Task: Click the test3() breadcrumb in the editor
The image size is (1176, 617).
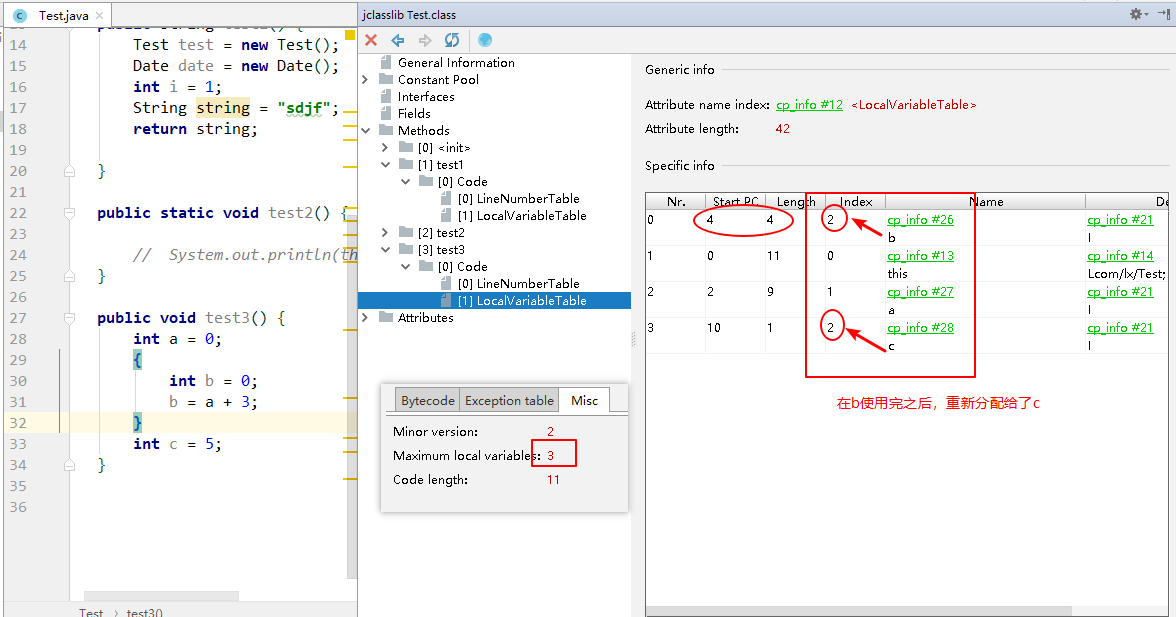Action: click(x=145, y=613)
